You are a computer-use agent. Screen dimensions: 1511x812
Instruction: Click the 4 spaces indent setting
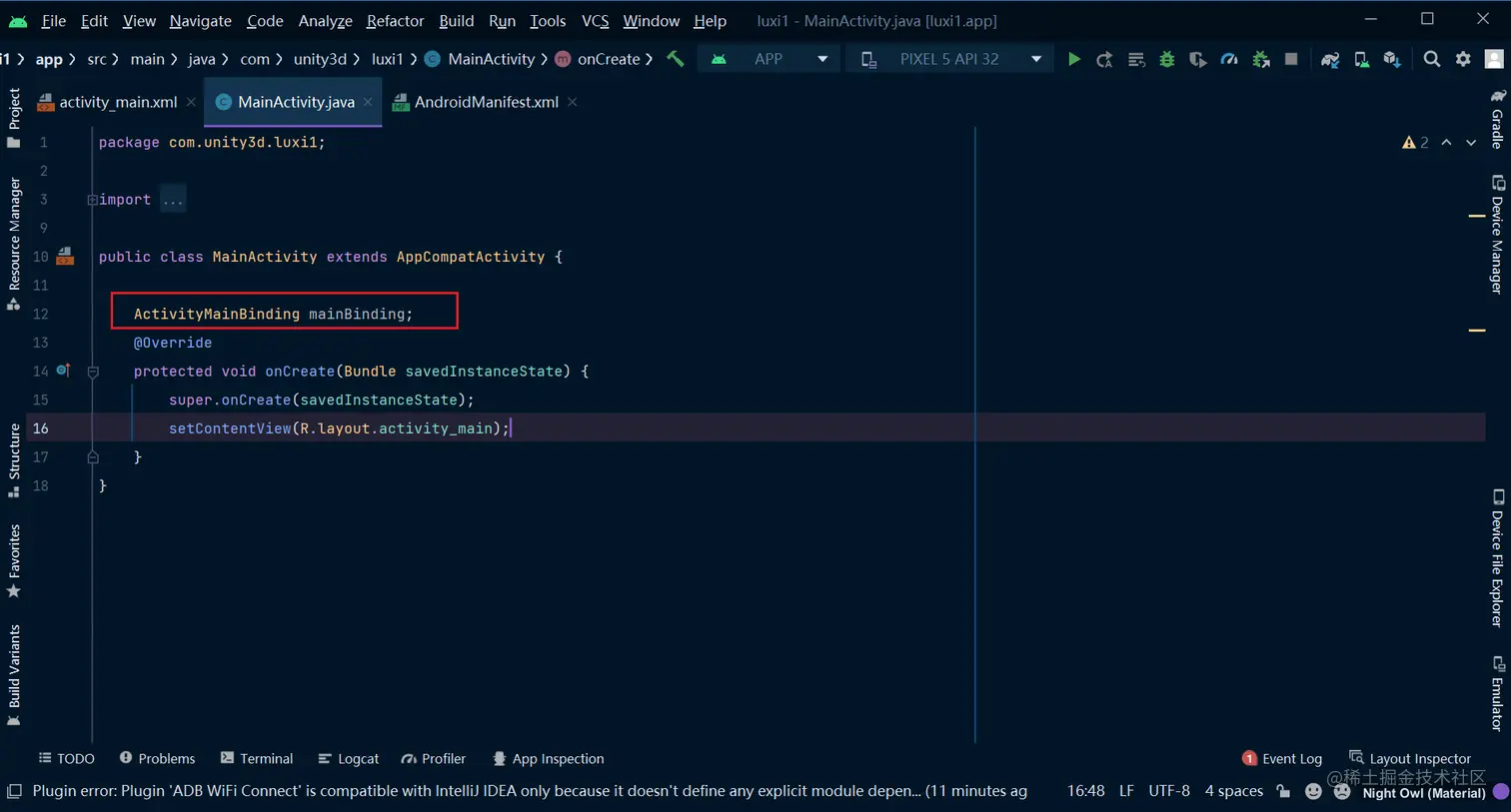pyautogui.click(x=1234, y=791)
